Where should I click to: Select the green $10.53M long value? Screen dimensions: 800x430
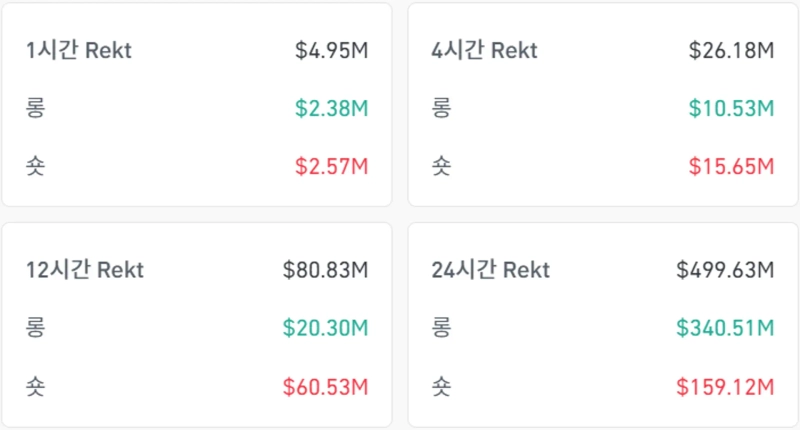coord(732,108)
